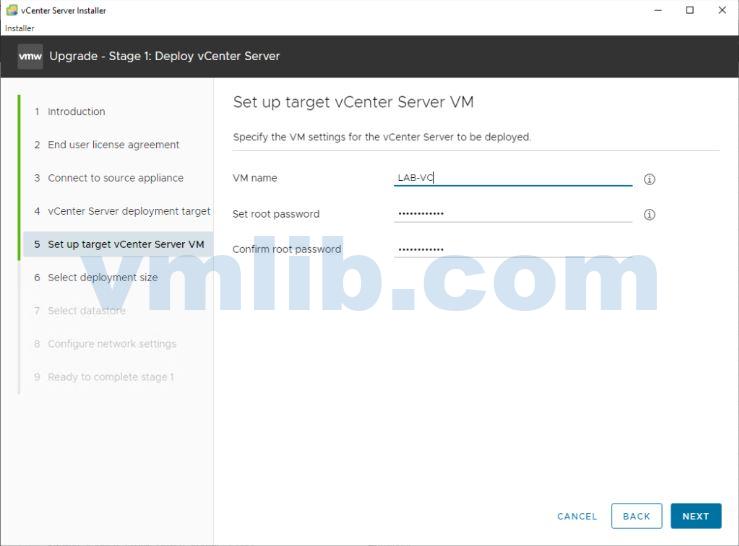Click the 'Confirm root password' label
This screenshot has width=739, height=546.
[x=287, y=249]
